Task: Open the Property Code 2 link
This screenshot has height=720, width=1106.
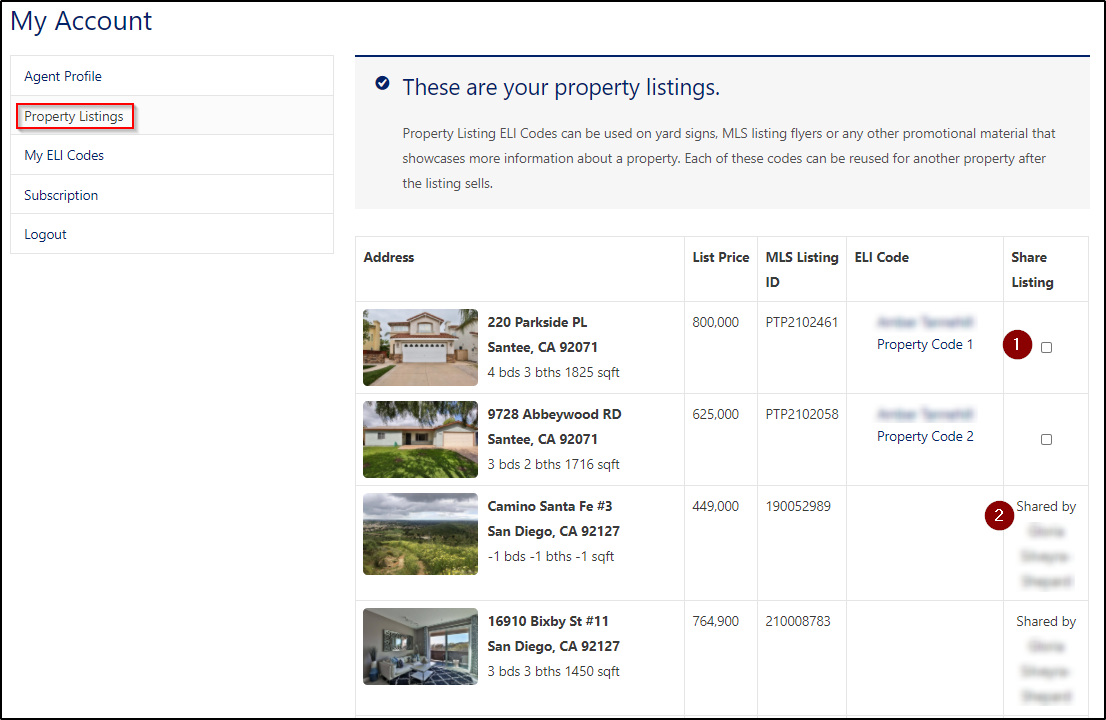Action: point(925,436)
